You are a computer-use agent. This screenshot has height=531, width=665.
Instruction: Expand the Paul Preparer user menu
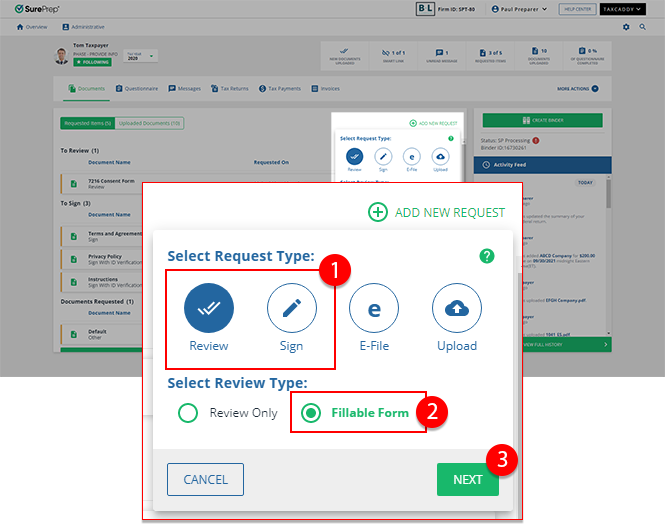[519, 9]
